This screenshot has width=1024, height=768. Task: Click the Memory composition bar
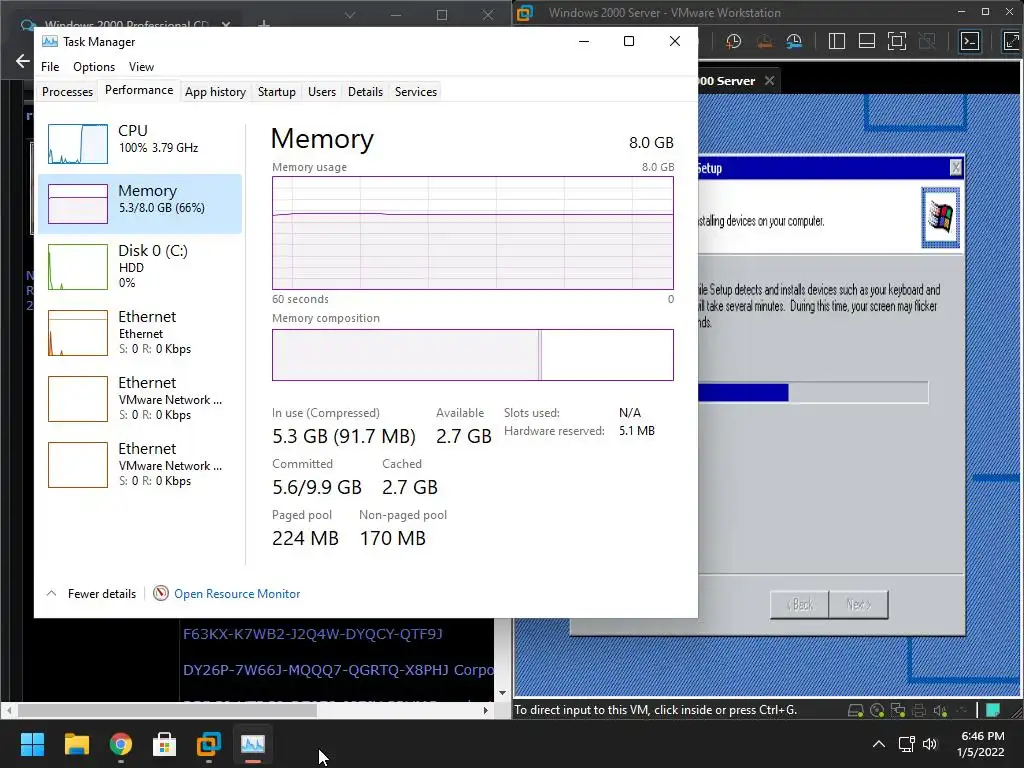(x=473, y=355)
